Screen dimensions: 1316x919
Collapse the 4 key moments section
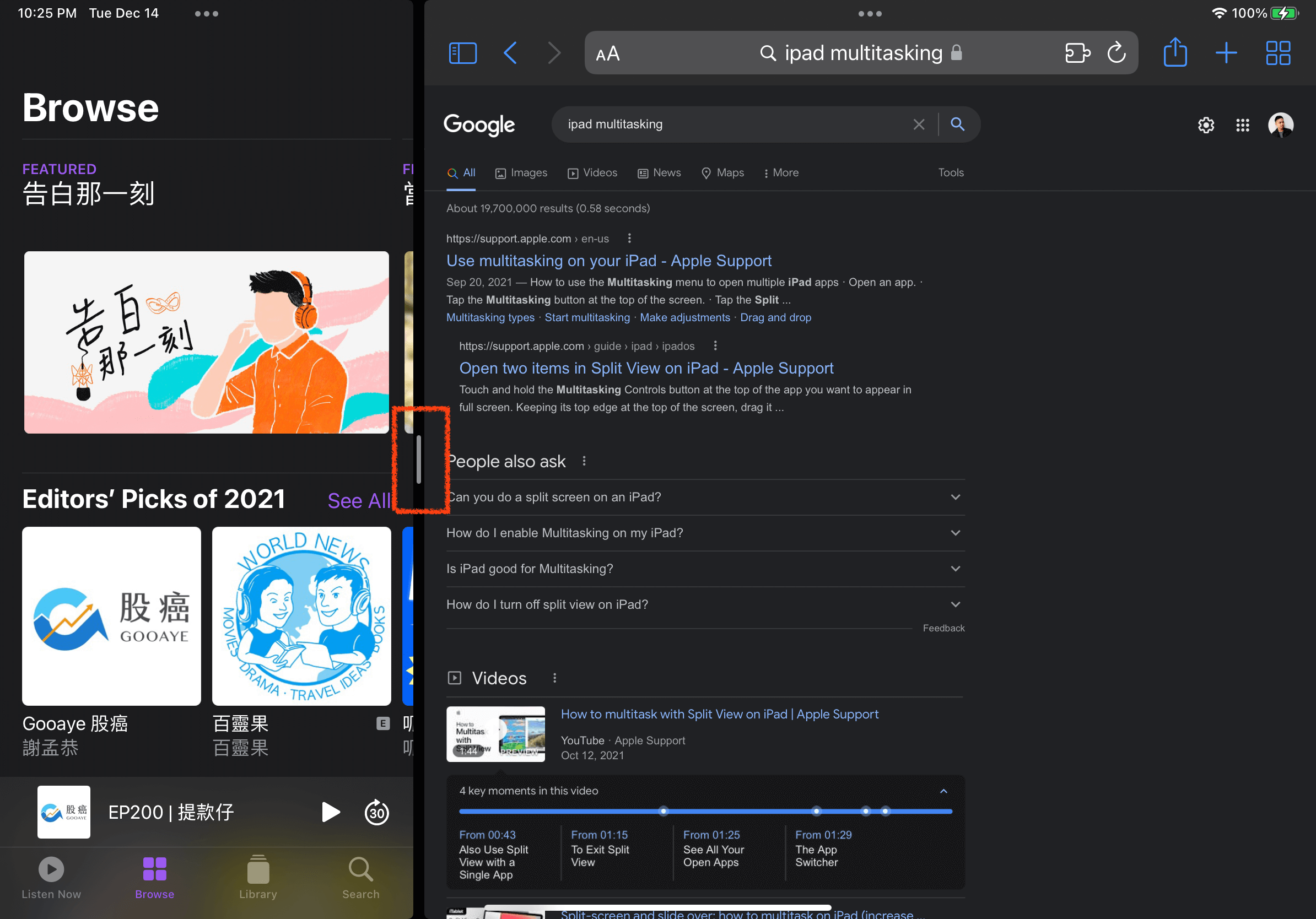coord(943,791)
